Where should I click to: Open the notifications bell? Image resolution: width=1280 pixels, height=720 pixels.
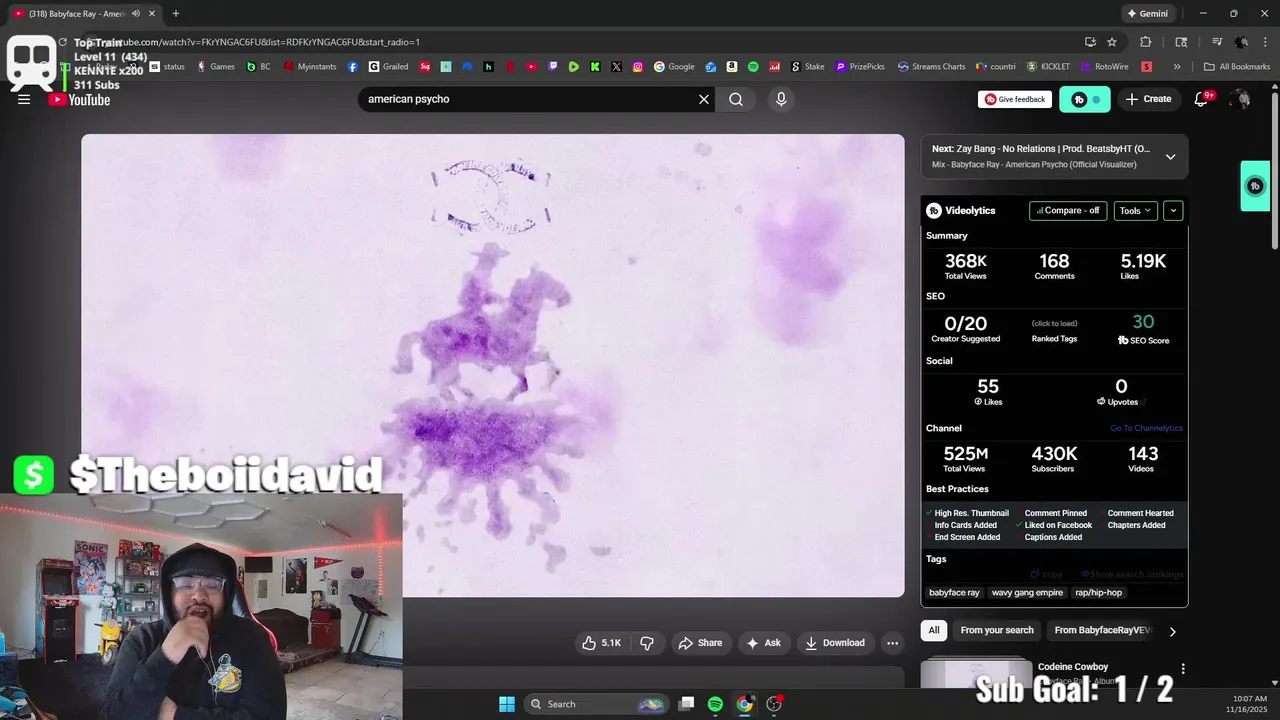coord(1202,99)
